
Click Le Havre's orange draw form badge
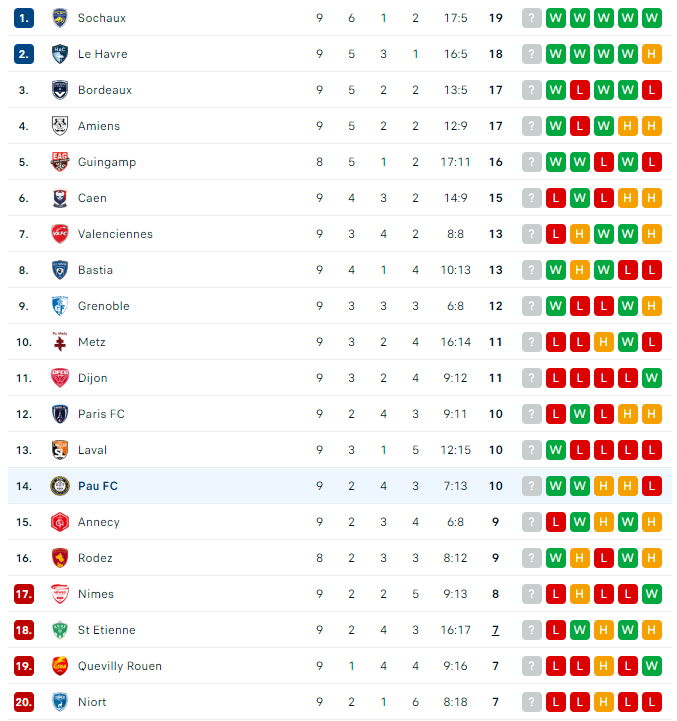click(x=652, y=54)
